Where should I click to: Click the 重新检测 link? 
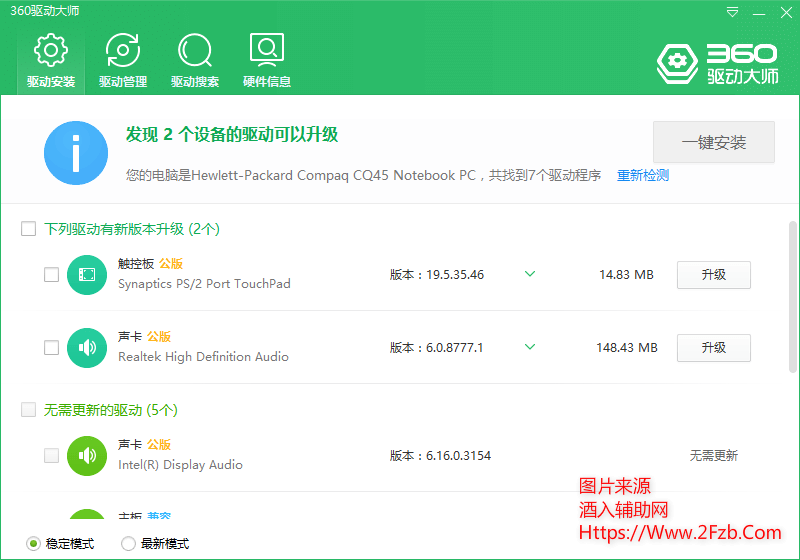(x=643, y=175)
